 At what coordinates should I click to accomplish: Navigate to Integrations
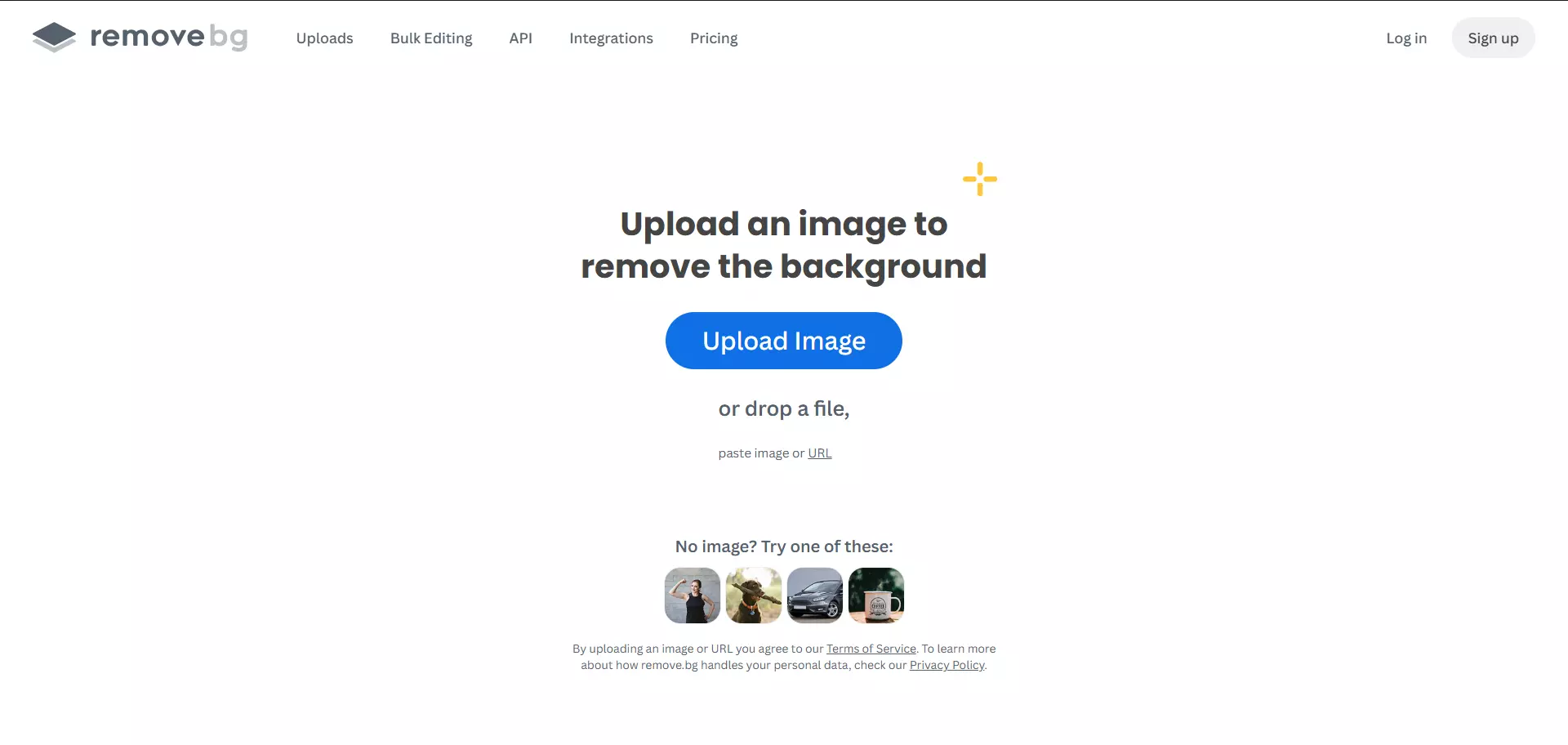[x=611, y=38]
